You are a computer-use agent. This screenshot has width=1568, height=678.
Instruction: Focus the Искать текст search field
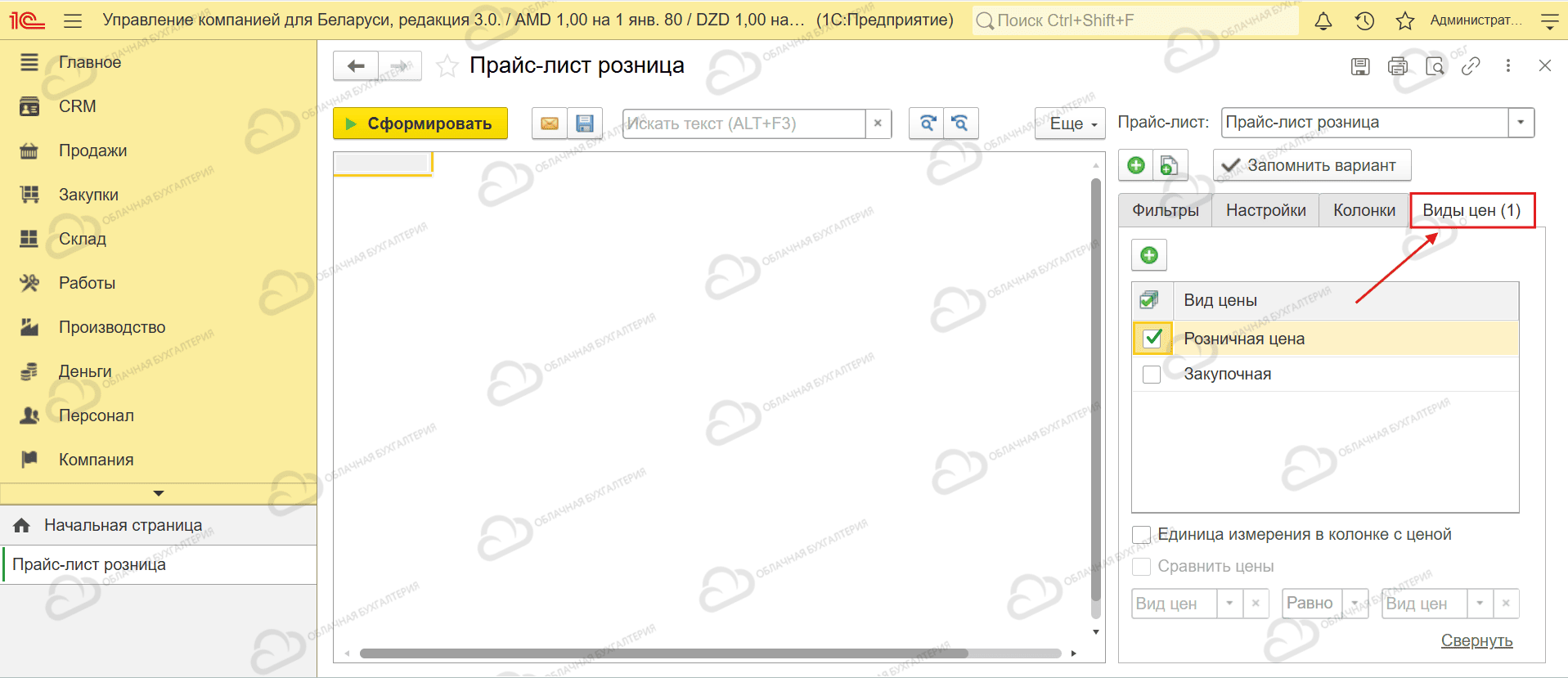744,123
